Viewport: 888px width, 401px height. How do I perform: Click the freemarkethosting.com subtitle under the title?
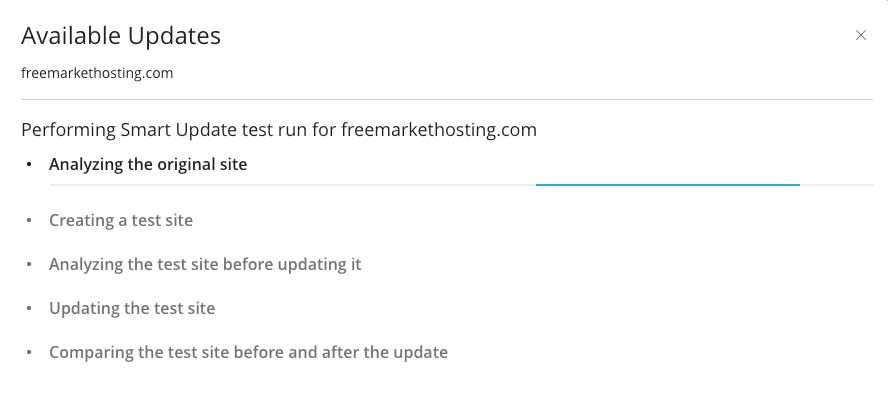tap(97, 73)
